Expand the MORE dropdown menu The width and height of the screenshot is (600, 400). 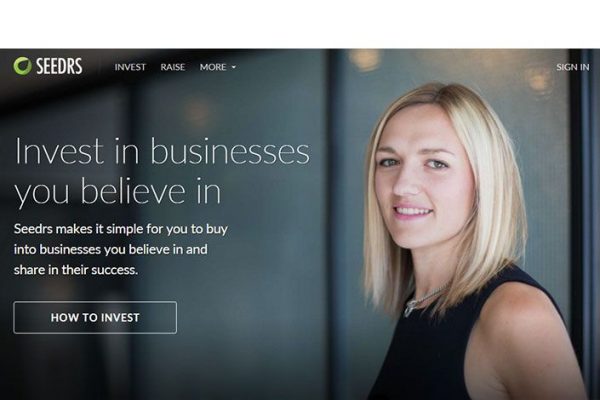pyautogui.click(x=217, y=67)
